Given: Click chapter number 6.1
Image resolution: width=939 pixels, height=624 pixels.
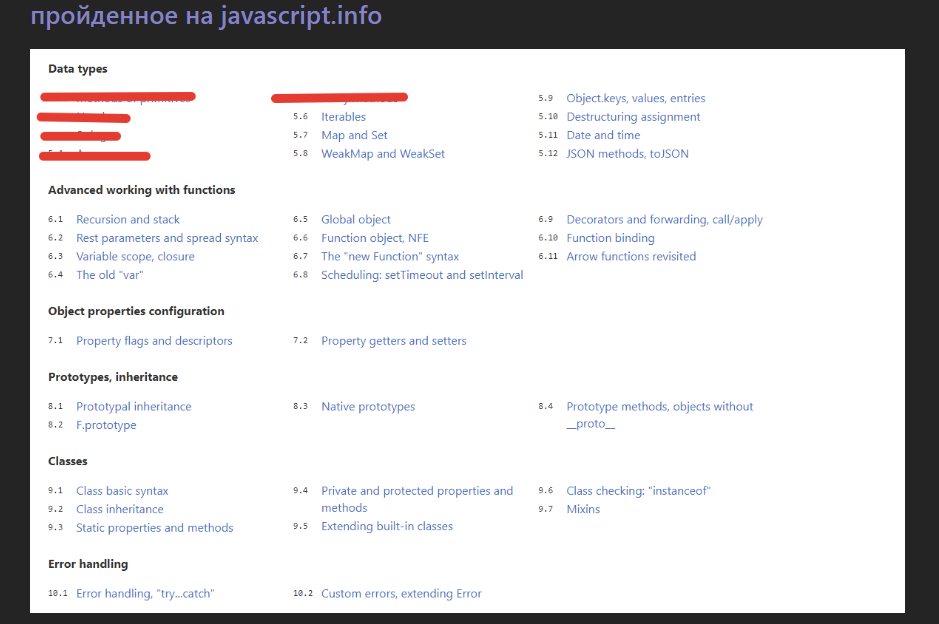Looking at the screenshot, I should (56, 220).
